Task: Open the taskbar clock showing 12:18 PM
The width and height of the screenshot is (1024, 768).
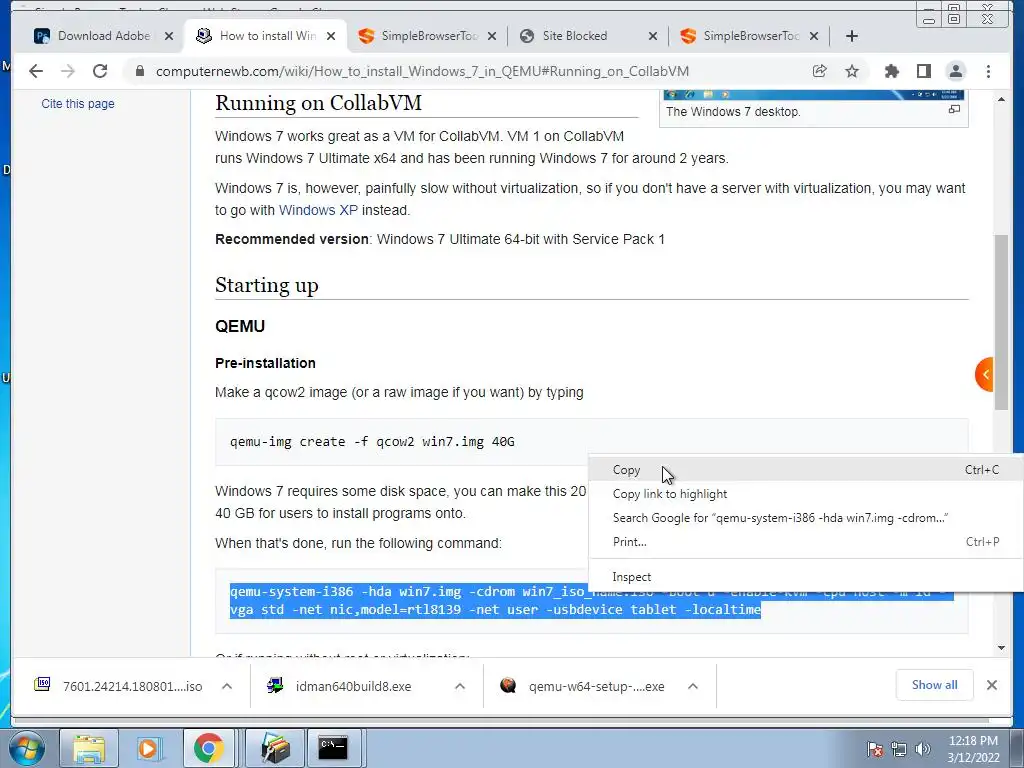Action: [973, 749]
